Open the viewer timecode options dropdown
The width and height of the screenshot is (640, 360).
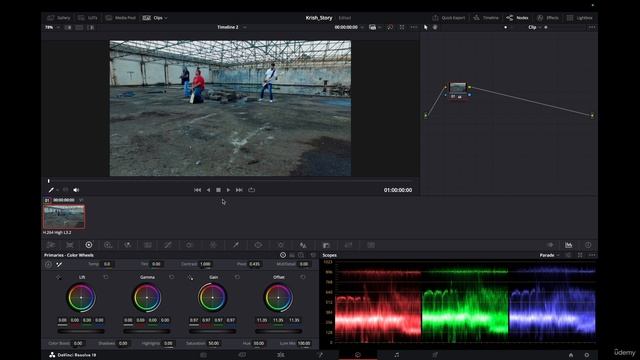tap(362, 27)
